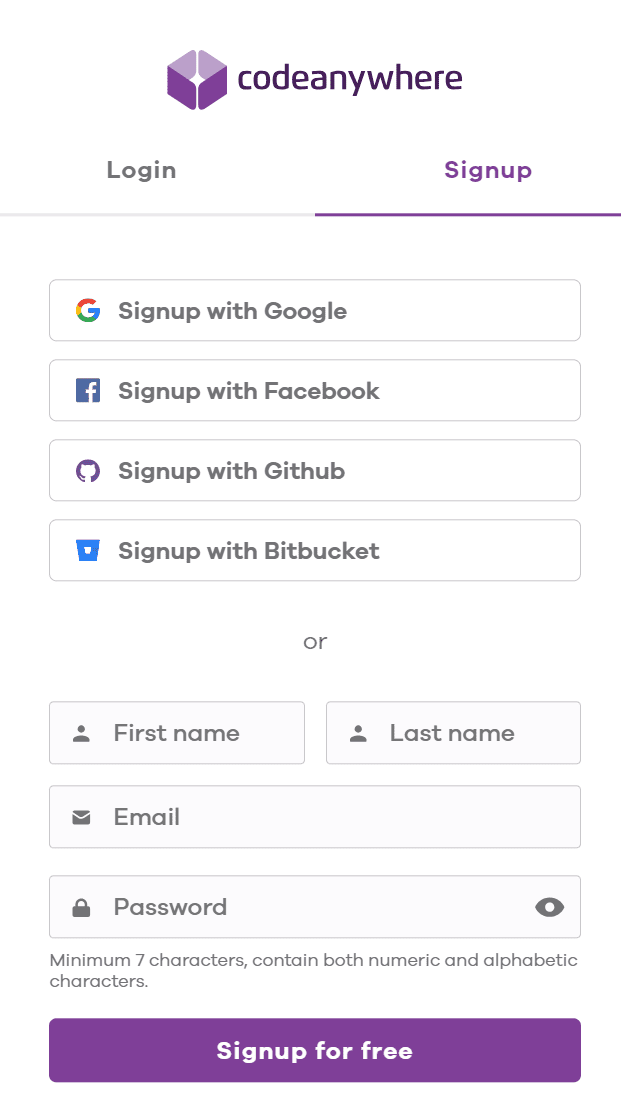
Task: Click Signup with Facebook button
Action: tap(315, 390)
